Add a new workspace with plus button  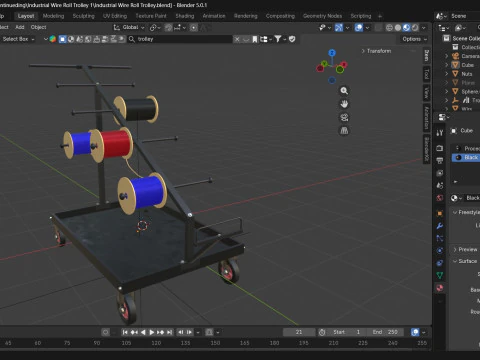click(x=380, y=16)
